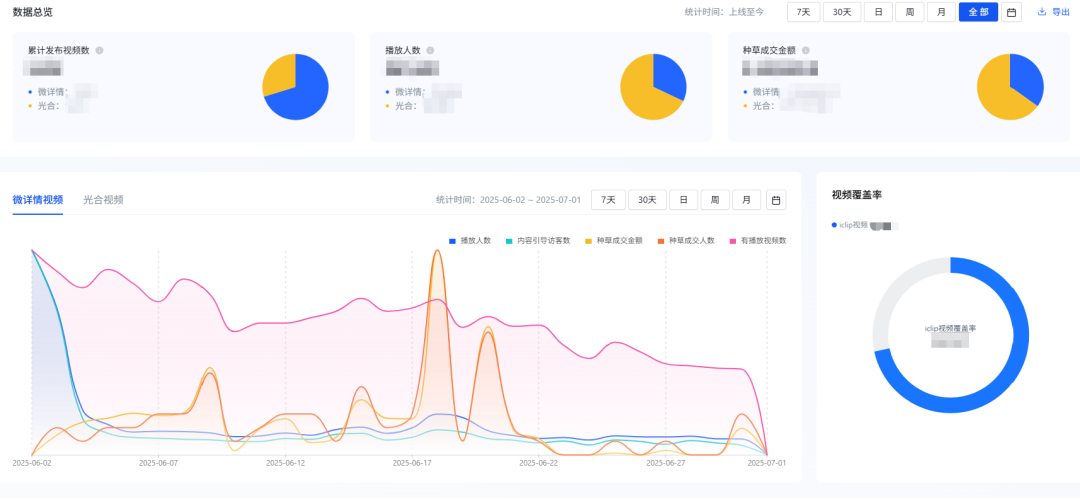Toggle the 内容引导访客数 legend series

coord(539,241)
